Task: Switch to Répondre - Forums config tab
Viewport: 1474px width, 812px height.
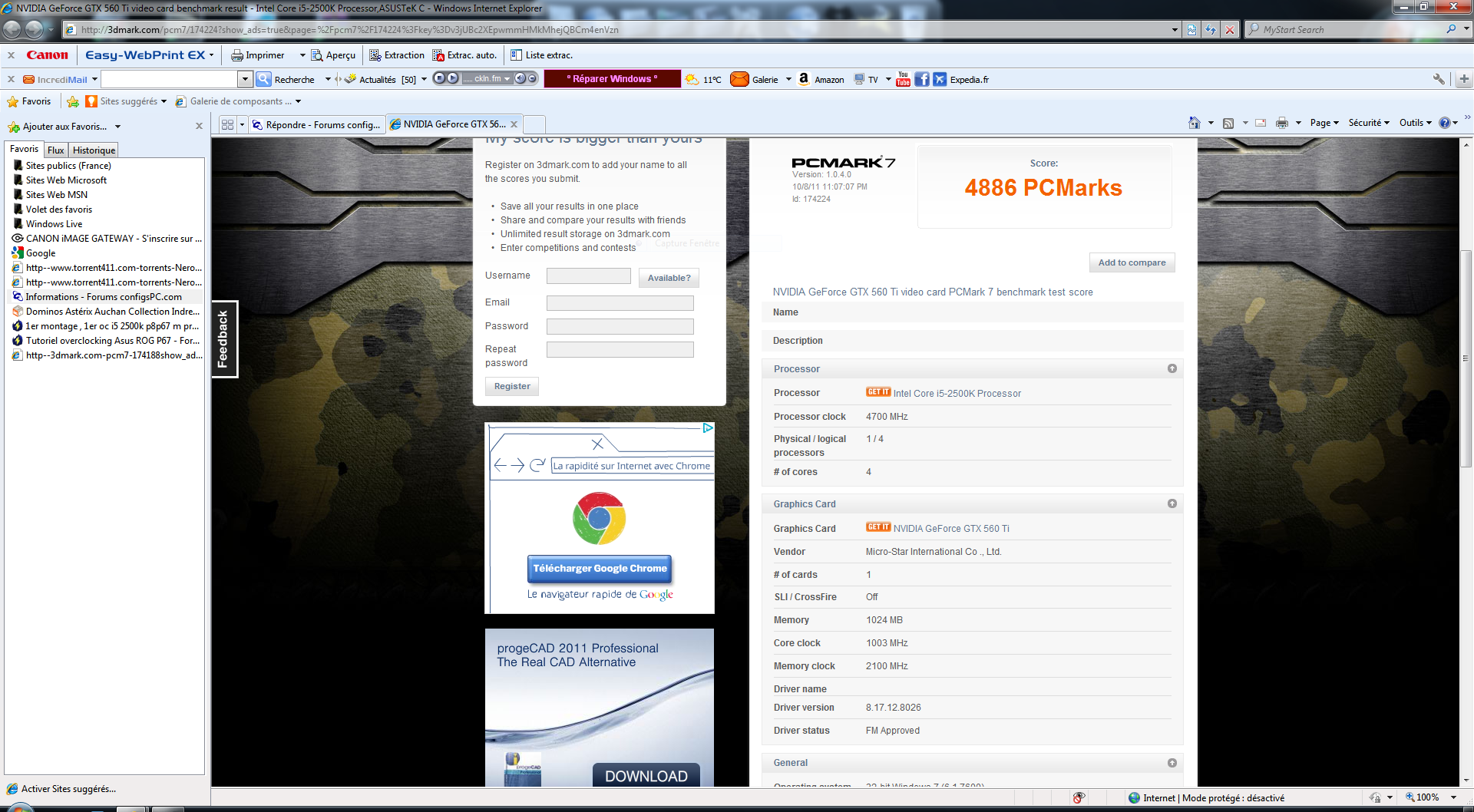Action: [316, 124]
